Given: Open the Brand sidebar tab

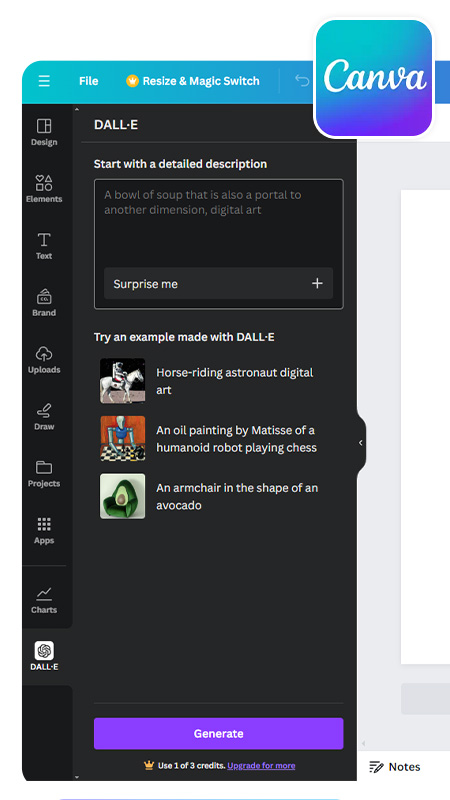Looking at the screenshot, I should [x=44, y=303].
